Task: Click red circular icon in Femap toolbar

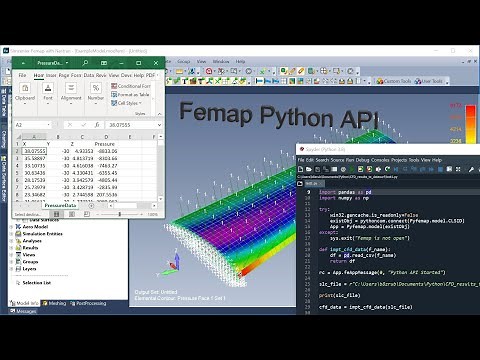Action: click(209, 71)
